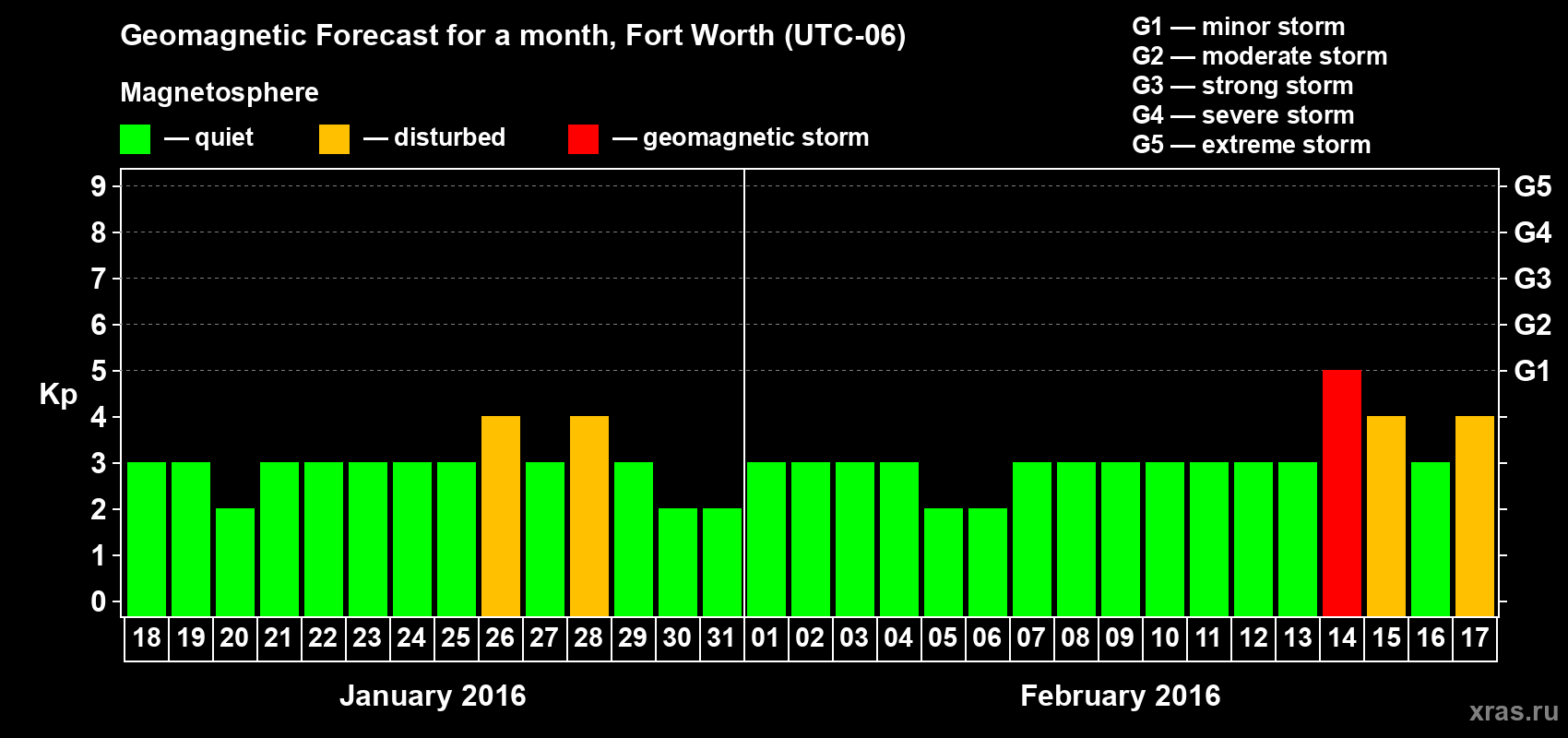Select the red storm bar for February 14
The width and height of the screenshot is (1568, 738).
coord(1342,493)
